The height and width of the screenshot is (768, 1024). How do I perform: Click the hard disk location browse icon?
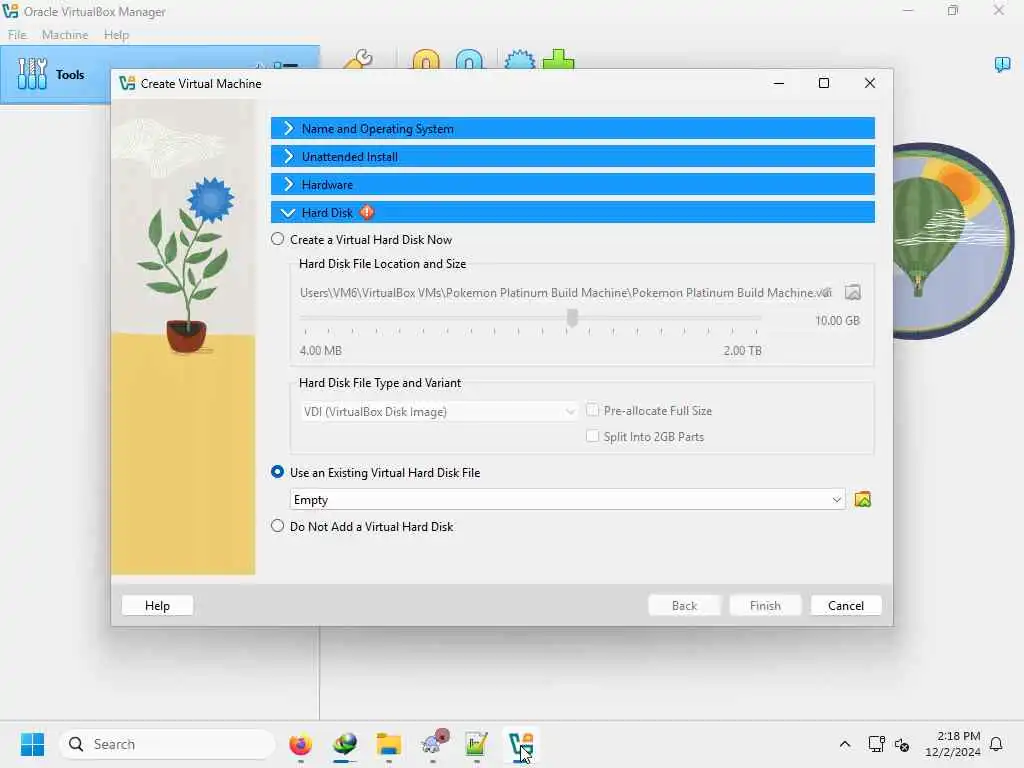(x=852, y=293)
